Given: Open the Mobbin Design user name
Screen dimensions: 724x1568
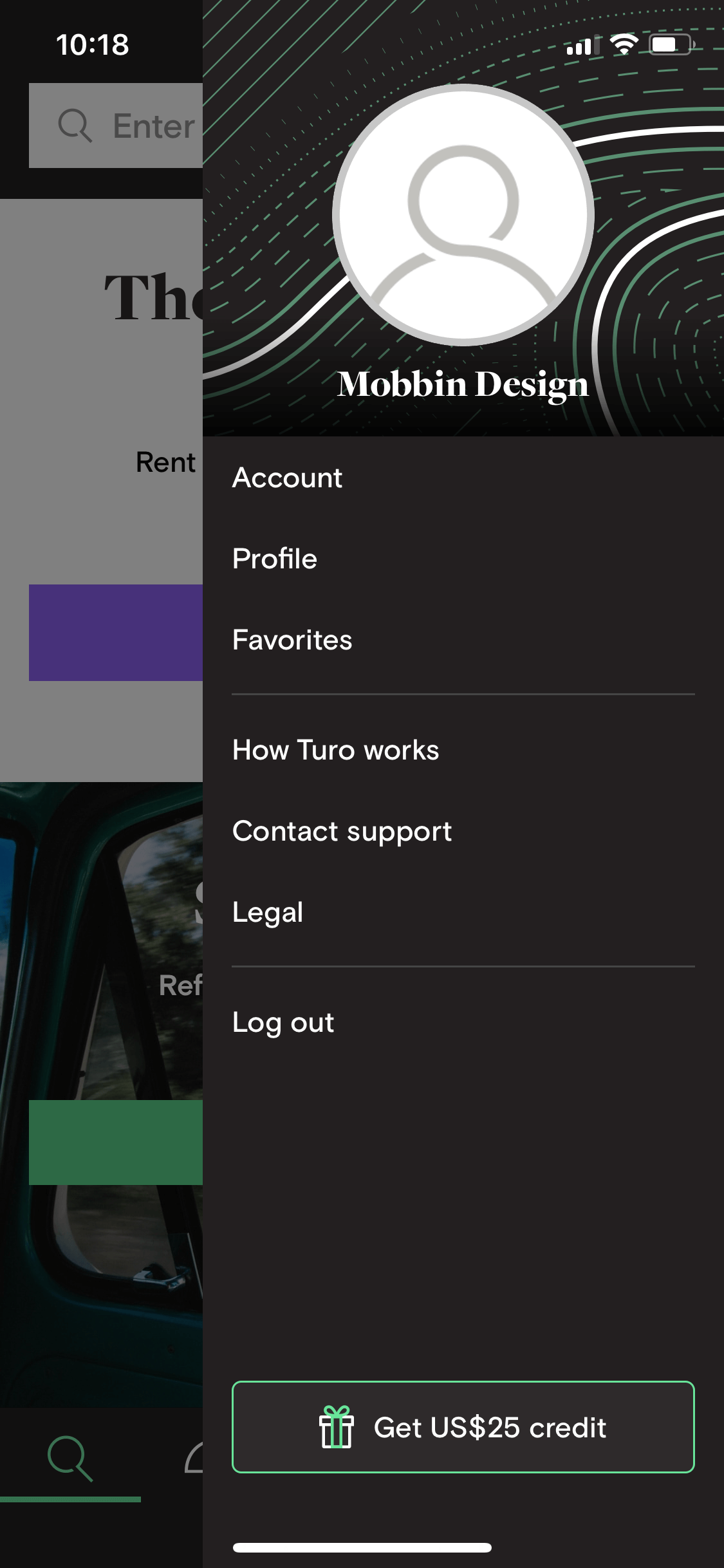Looking at the screenshot, I should [x=463, y=384].
